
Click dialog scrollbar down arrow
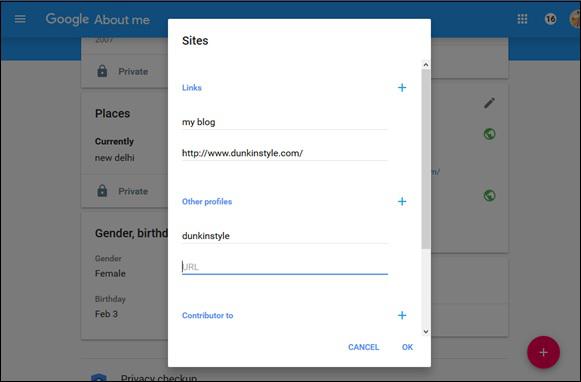[426, 332]
